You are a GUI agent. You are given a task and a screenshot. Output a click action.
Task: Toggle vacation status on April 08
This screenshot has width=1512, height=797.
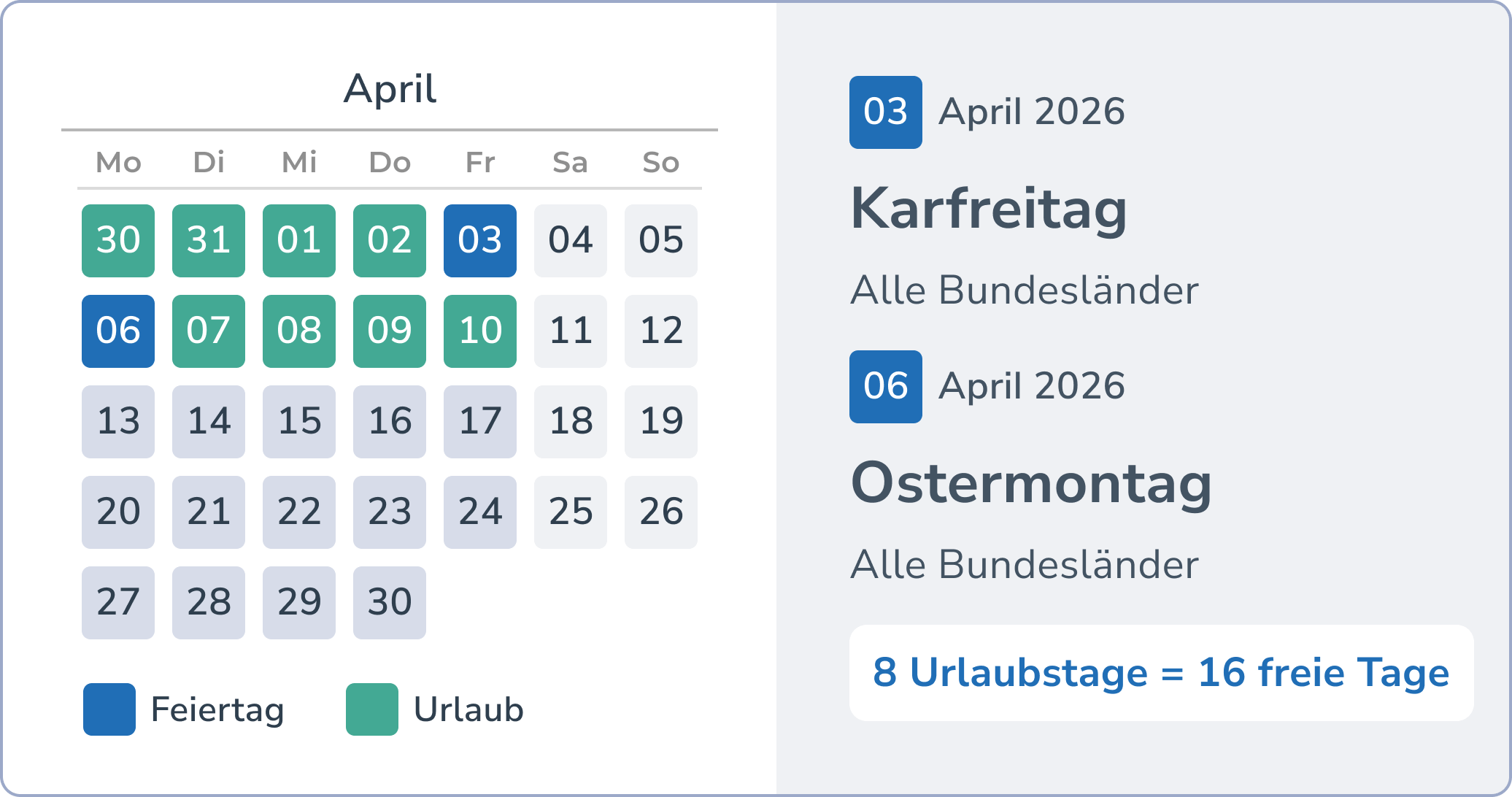click(x=298, y=331)
